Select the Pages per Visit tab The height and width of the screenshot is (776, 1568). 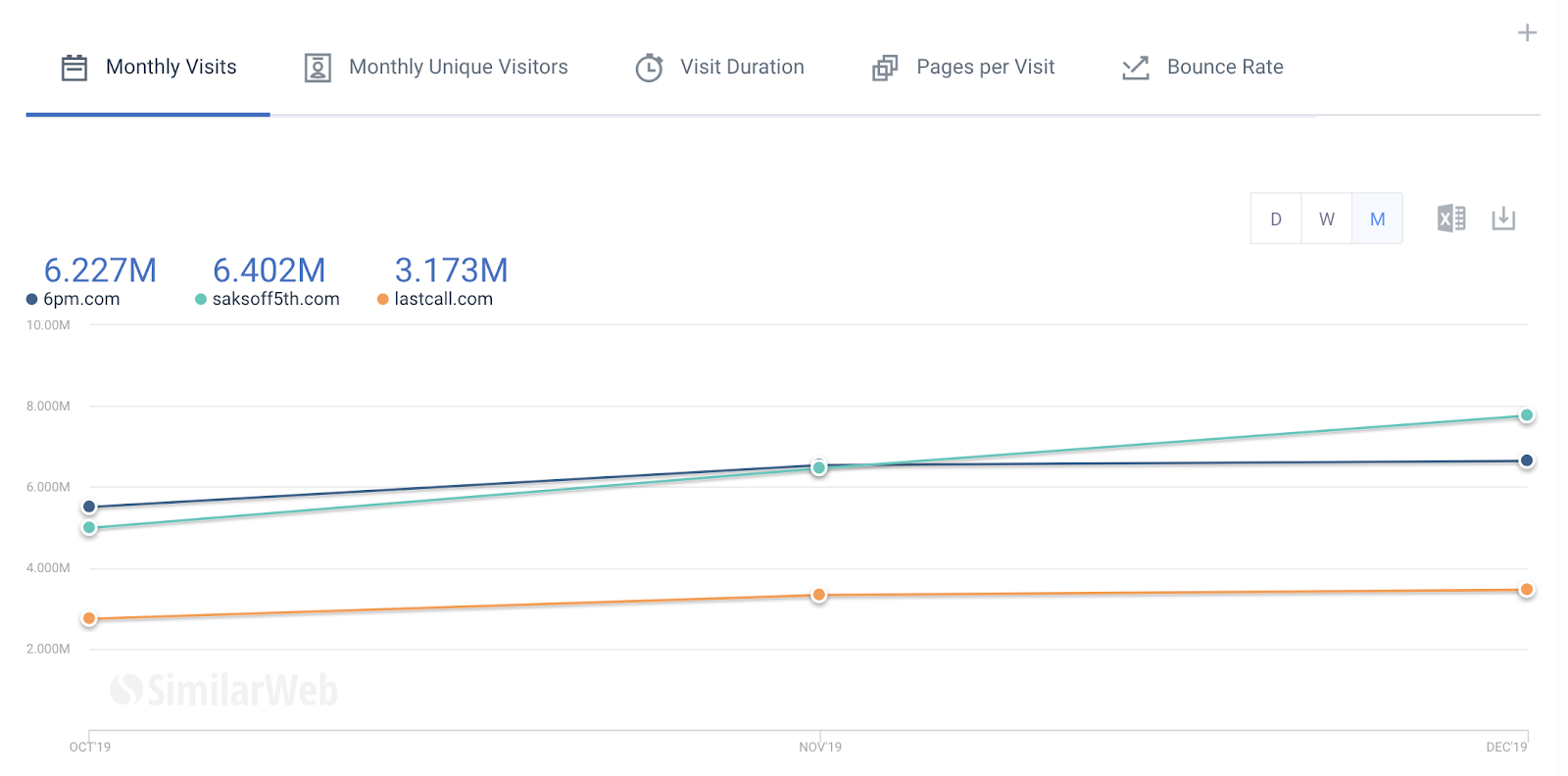(963, 67)
